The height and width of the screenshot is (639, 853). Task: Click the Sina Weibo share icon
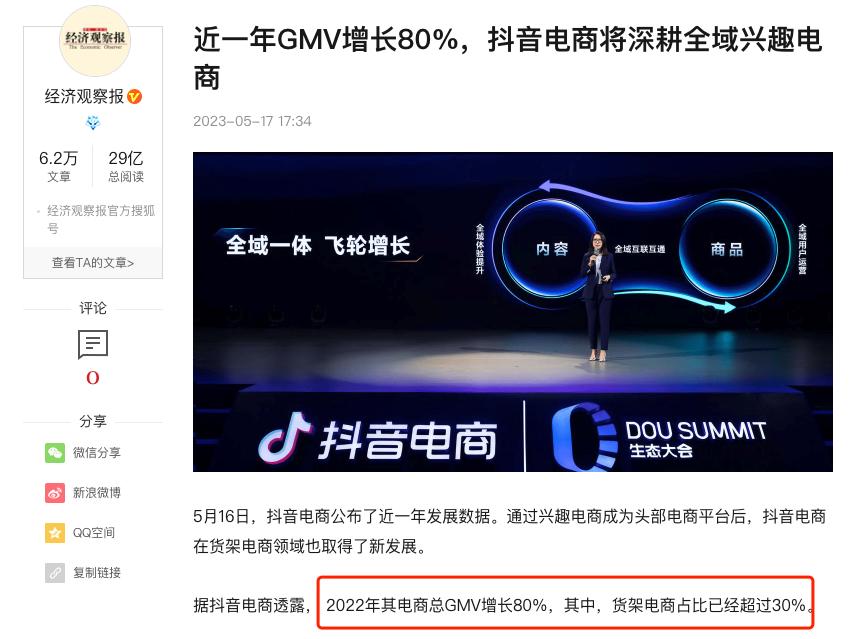click(55, 493)
